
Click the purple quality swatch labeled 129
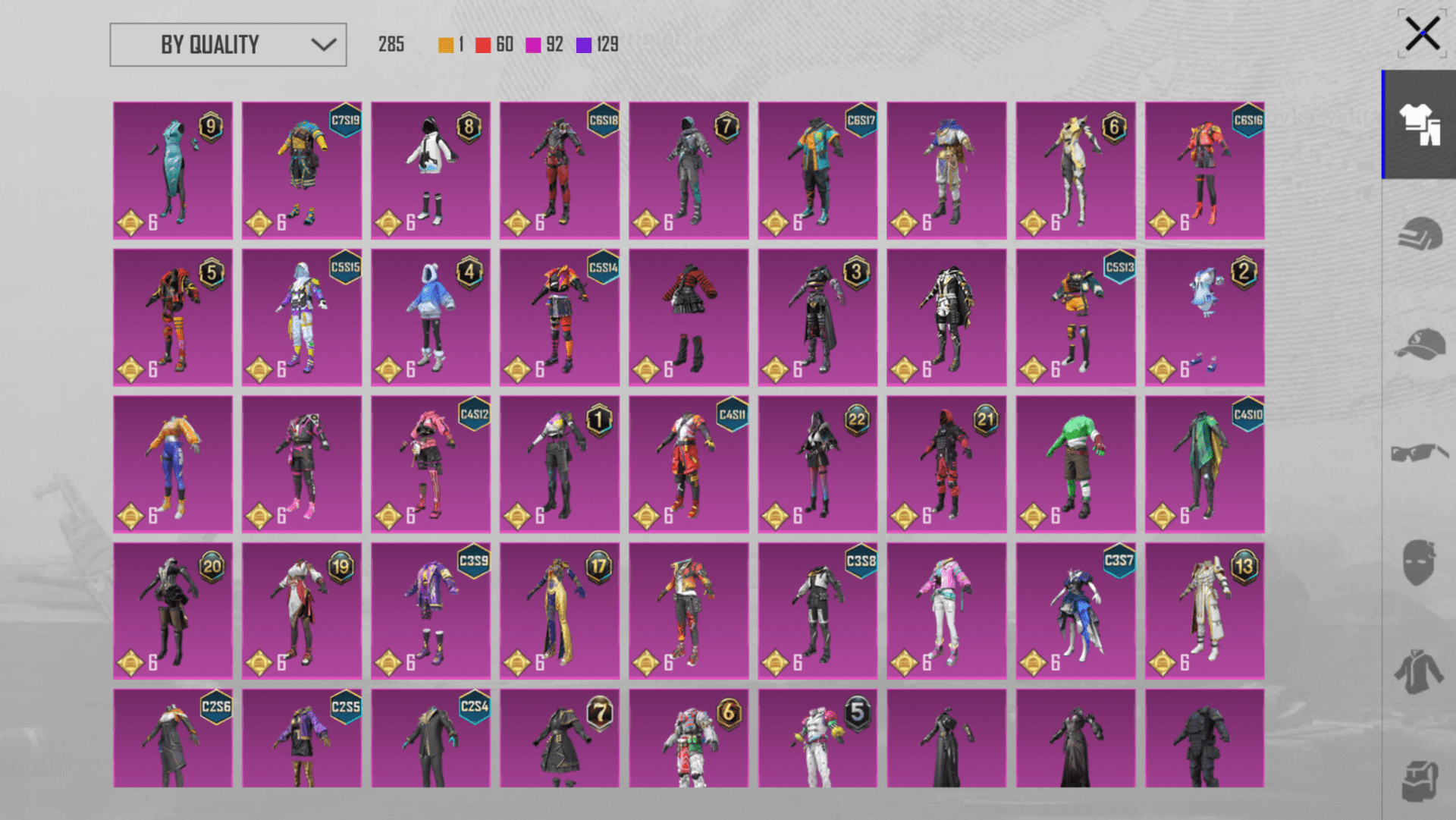(x=584, y=45)
